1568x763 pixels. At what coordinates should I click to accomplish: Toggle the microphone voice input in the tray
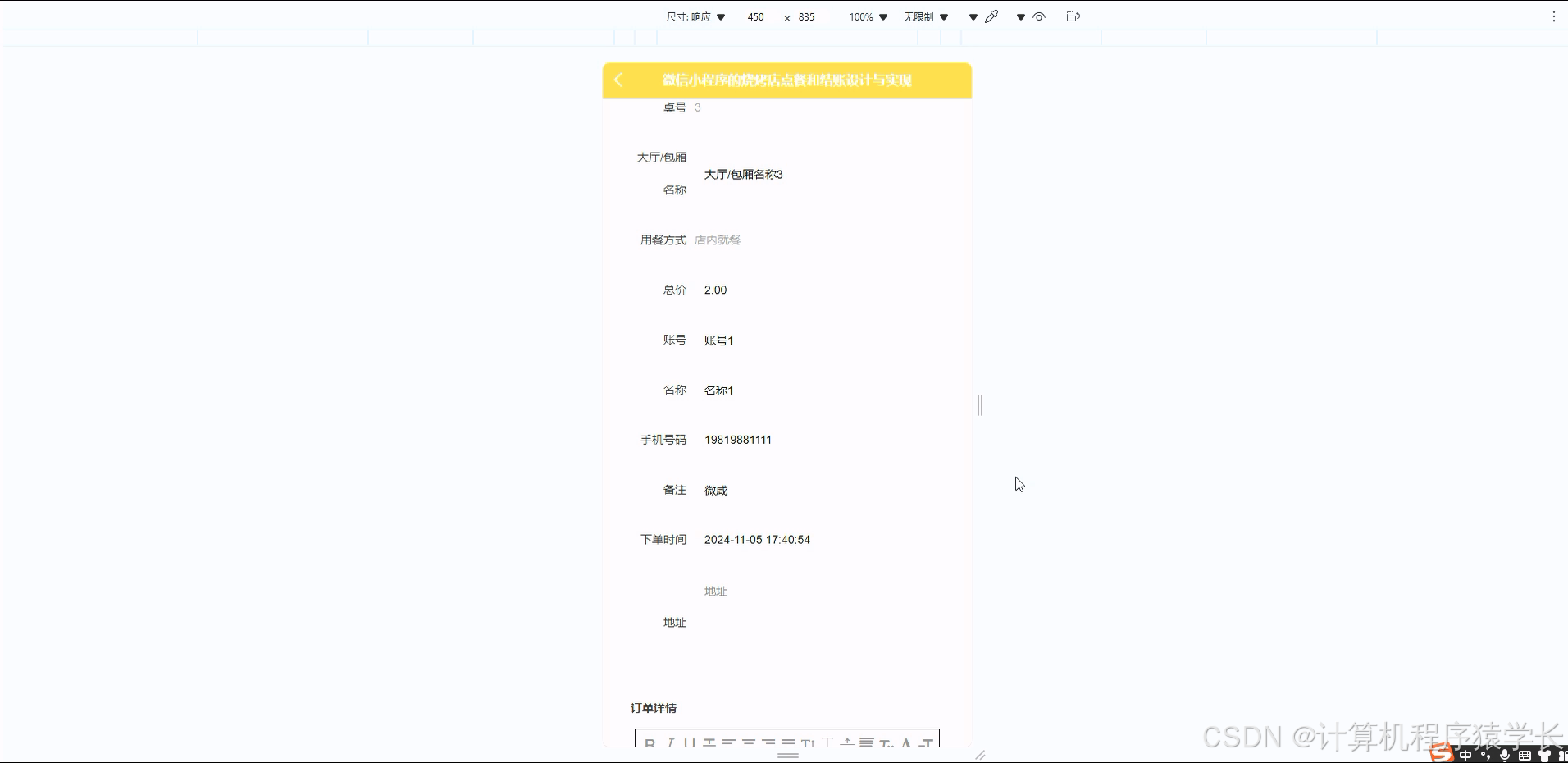coord(1504,756)
